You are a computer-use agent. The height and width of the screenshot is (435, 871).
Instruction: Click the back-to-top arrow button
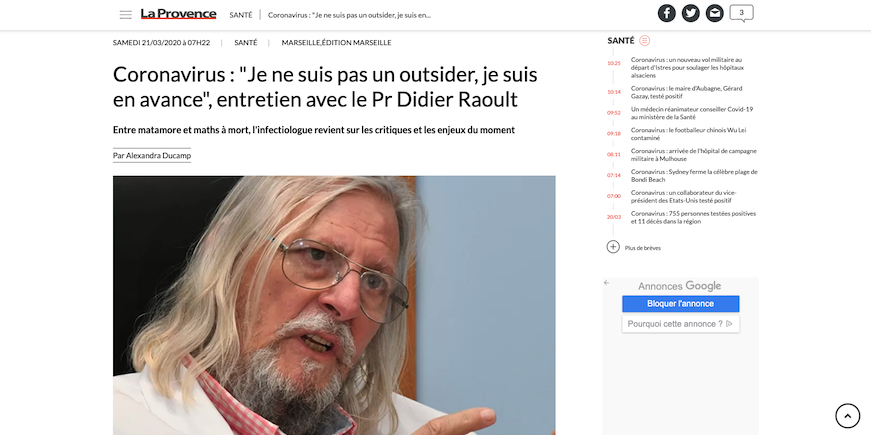pos(848,416)
